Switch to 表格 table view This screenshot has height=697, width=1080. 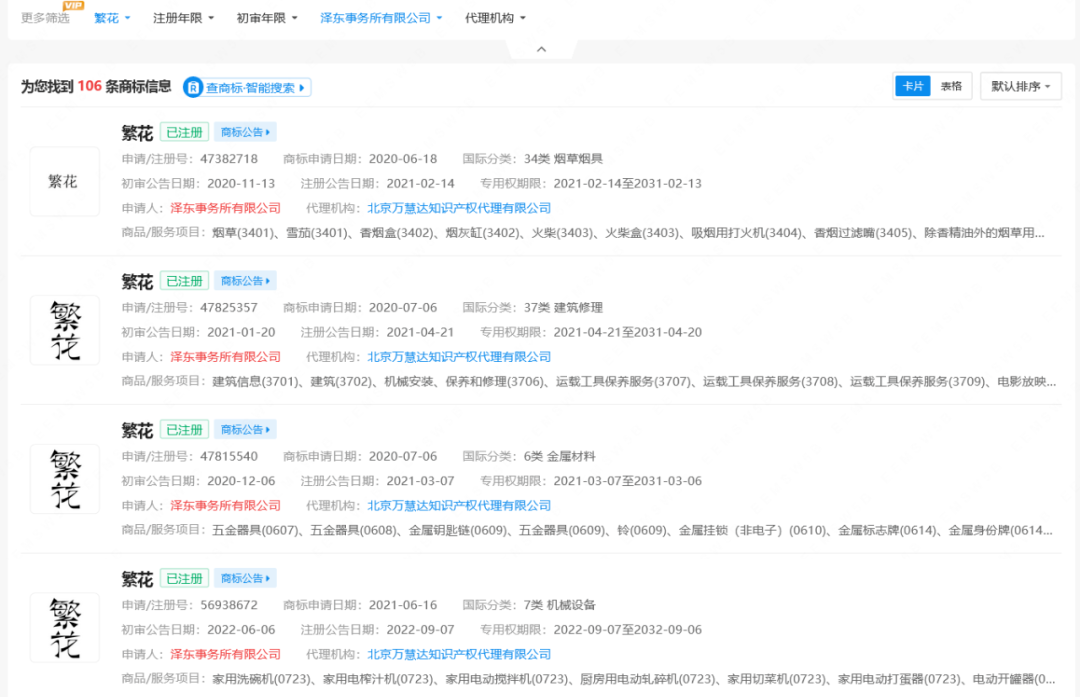click(951, 86)
